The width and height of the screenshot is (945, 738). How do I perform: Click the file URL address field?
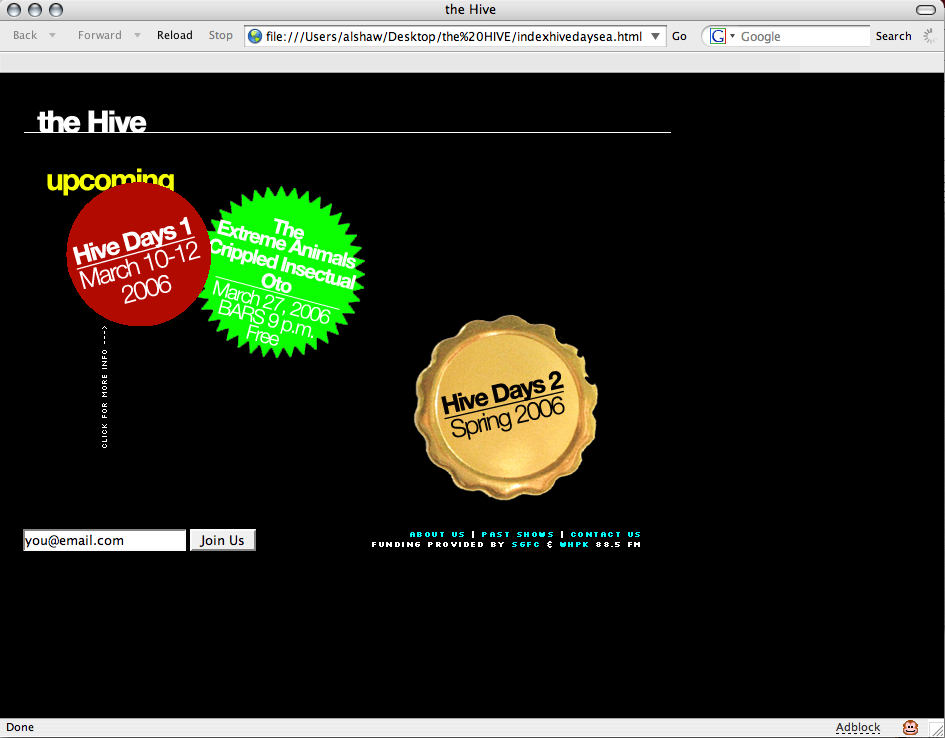point(454,36)
